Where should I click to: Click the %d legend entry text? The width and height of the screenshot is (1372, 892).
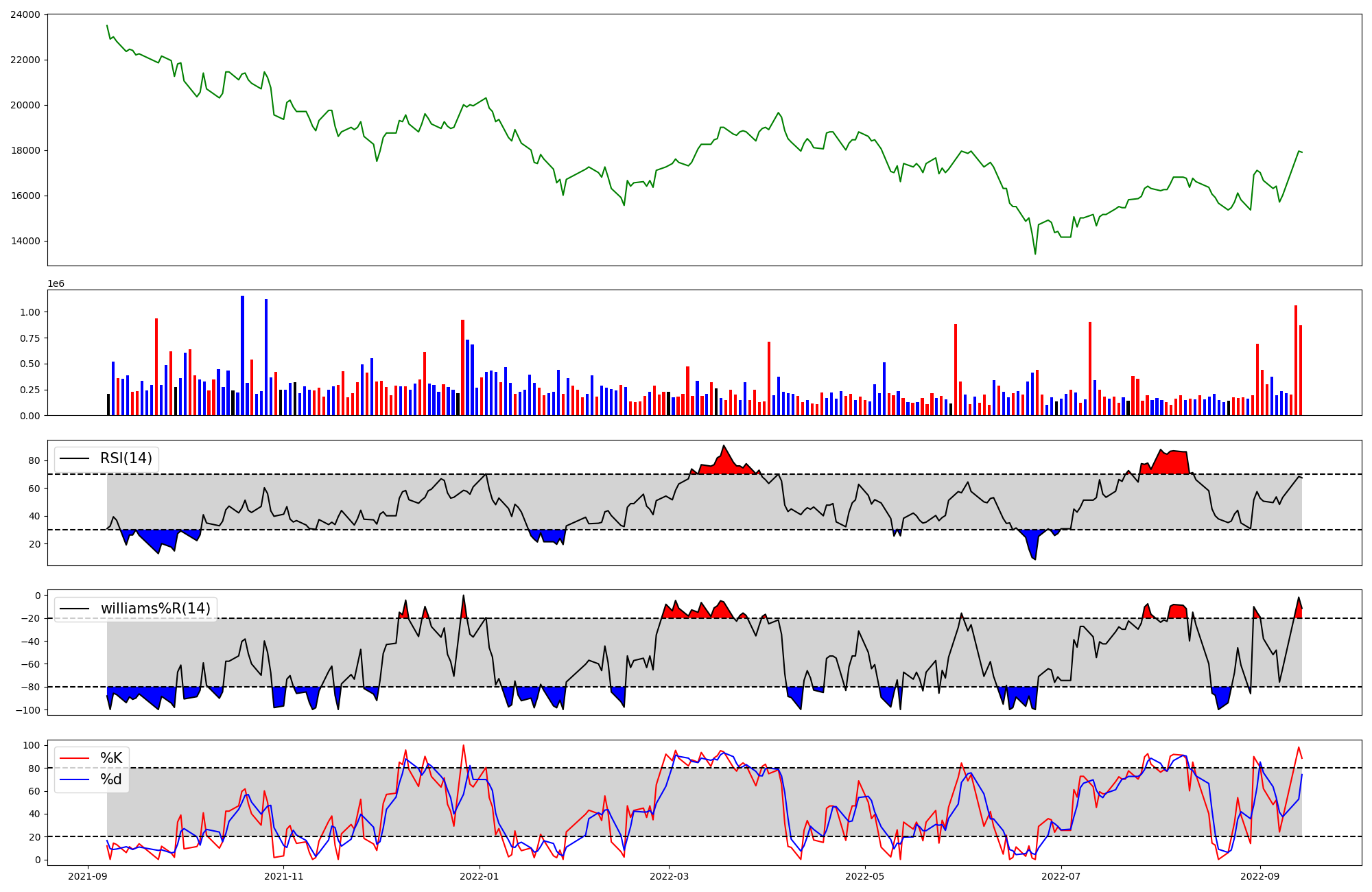[x=111, y=779]
